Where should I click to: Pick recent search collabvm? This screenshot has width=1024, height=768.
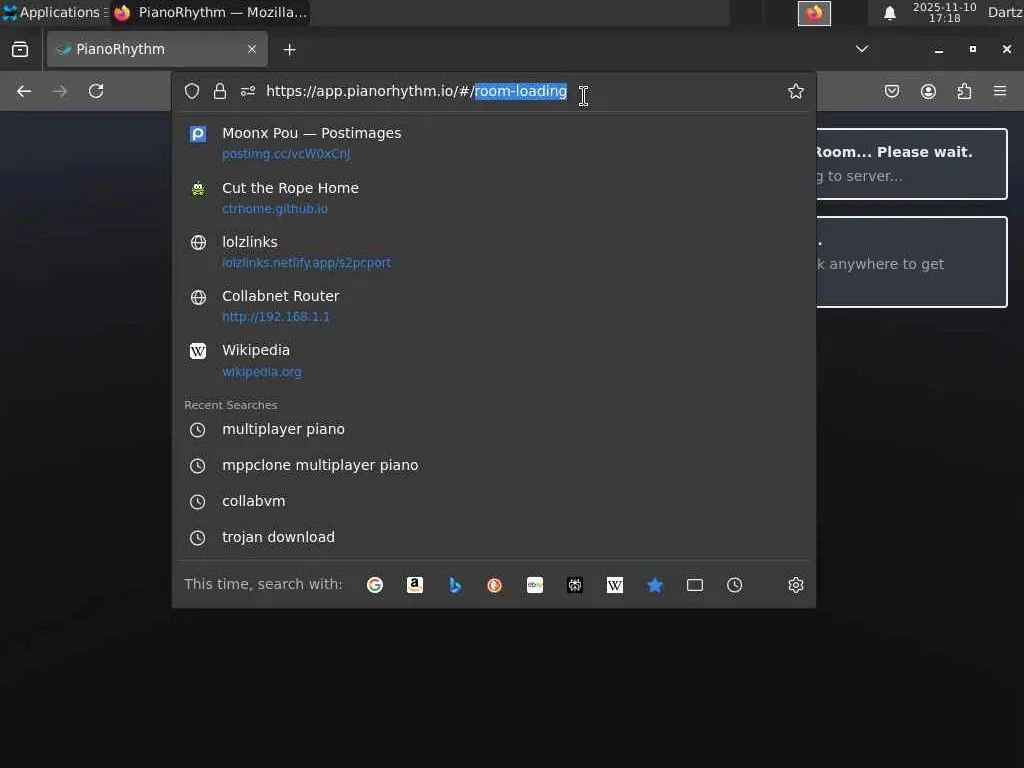pyautogui.click(x=493, y=502)
